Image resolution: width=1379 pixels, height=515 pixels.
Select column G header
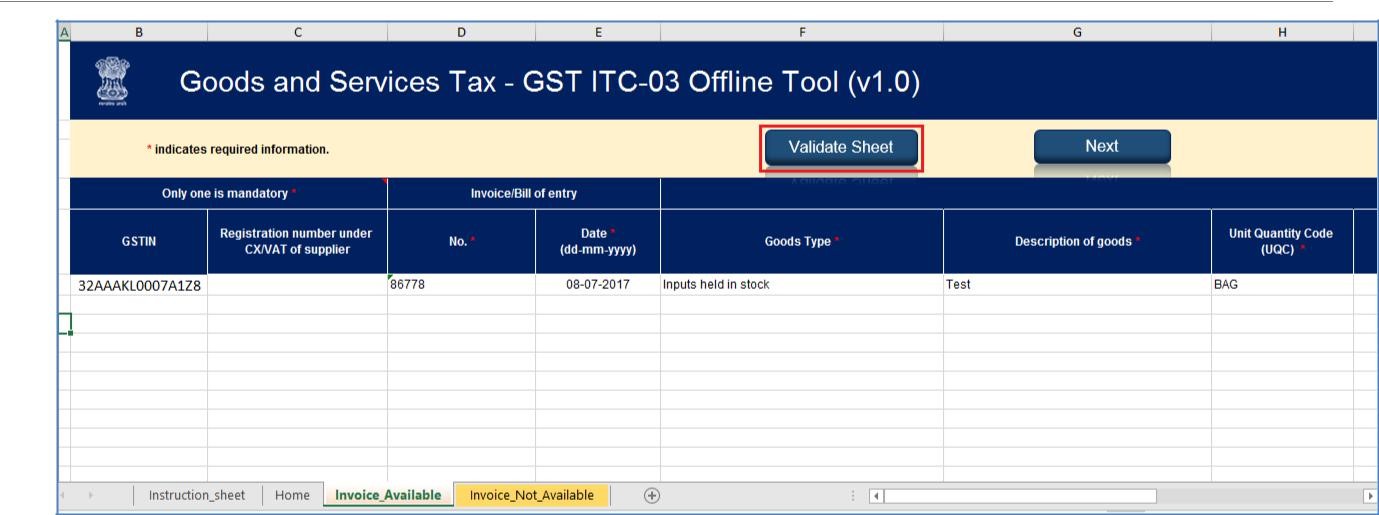coord(1077,31)
